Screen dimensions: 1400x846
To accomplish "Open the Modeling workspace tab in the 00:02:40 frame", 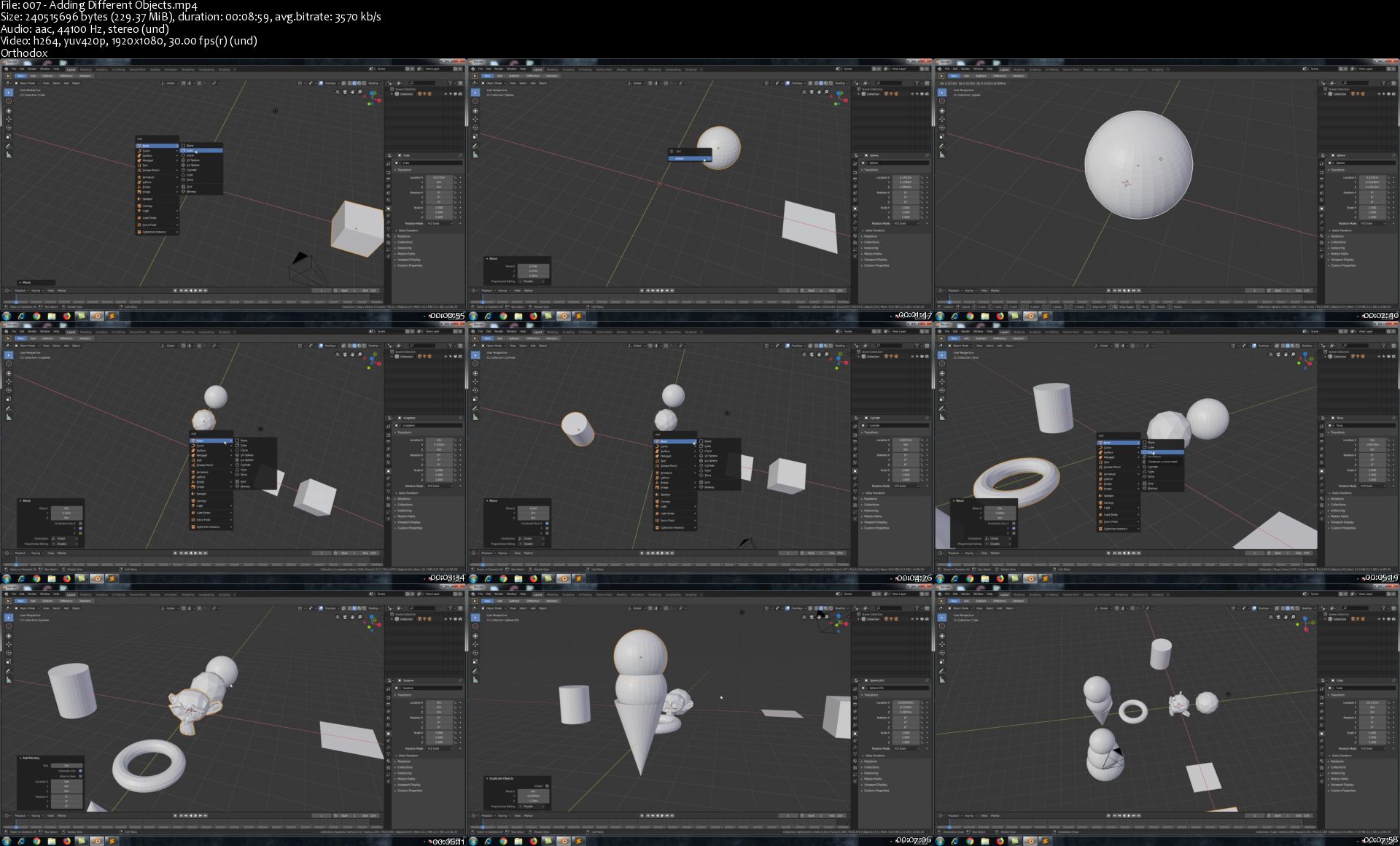I will pos(1019,69).
